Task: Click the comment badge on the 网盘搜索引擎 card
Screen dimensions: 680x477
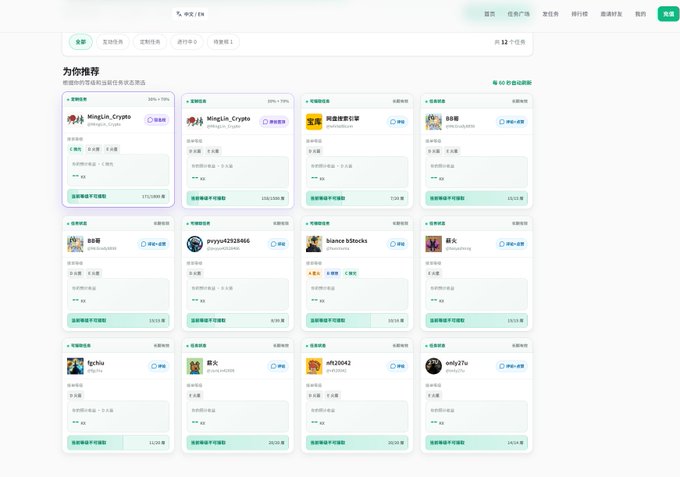Action: (397, 122)
